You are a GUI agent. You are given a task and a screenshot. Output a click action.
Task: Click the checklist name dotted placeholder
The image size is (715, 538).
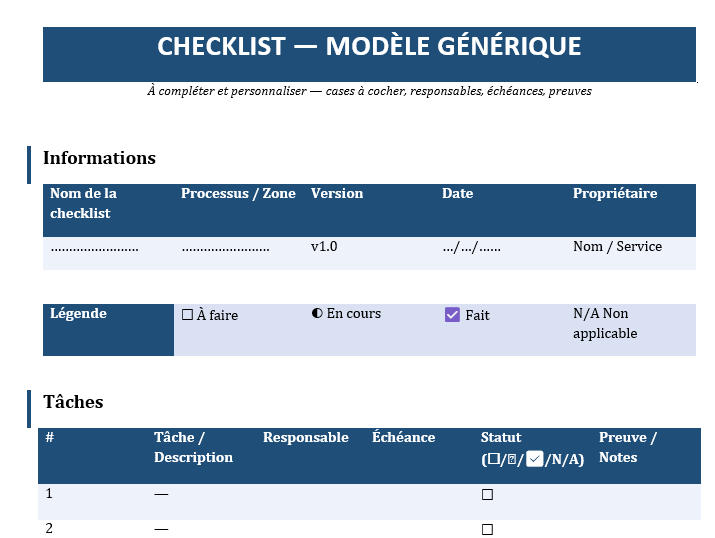click(94, 247)
